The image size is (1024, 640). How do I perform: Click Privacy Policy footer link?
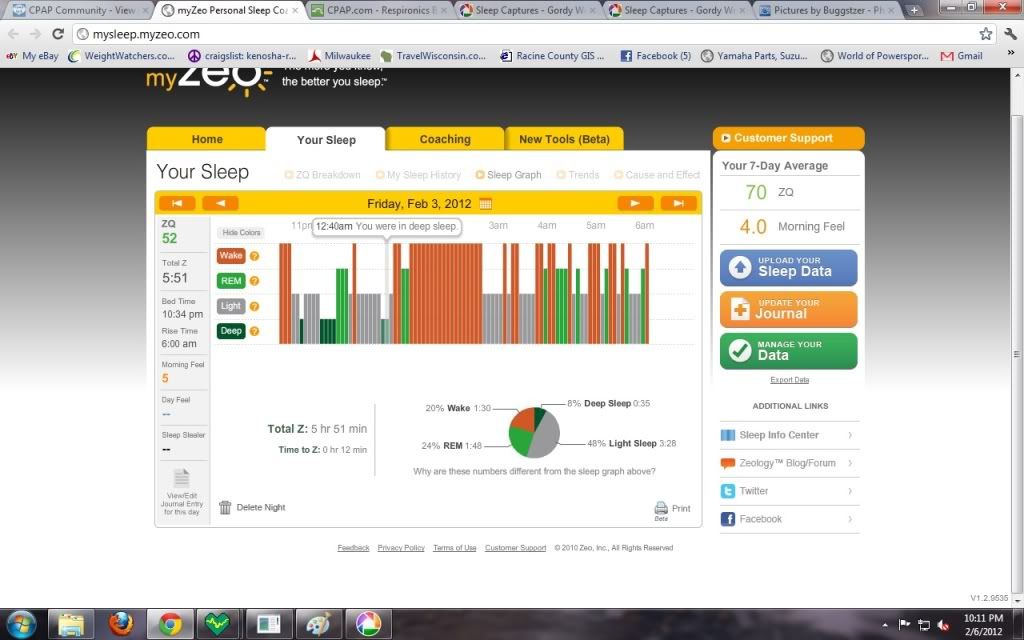click(401, 548)
